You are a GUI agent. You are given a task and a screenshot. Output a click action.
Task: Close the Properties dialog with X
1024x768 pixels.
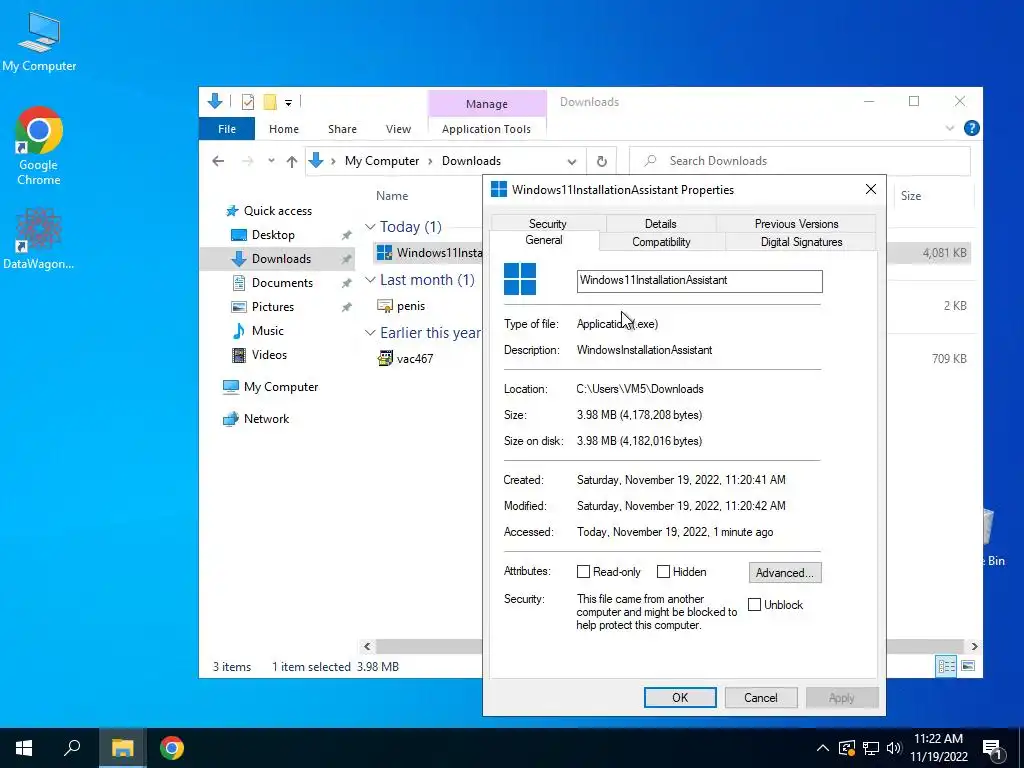click(871, 189)
